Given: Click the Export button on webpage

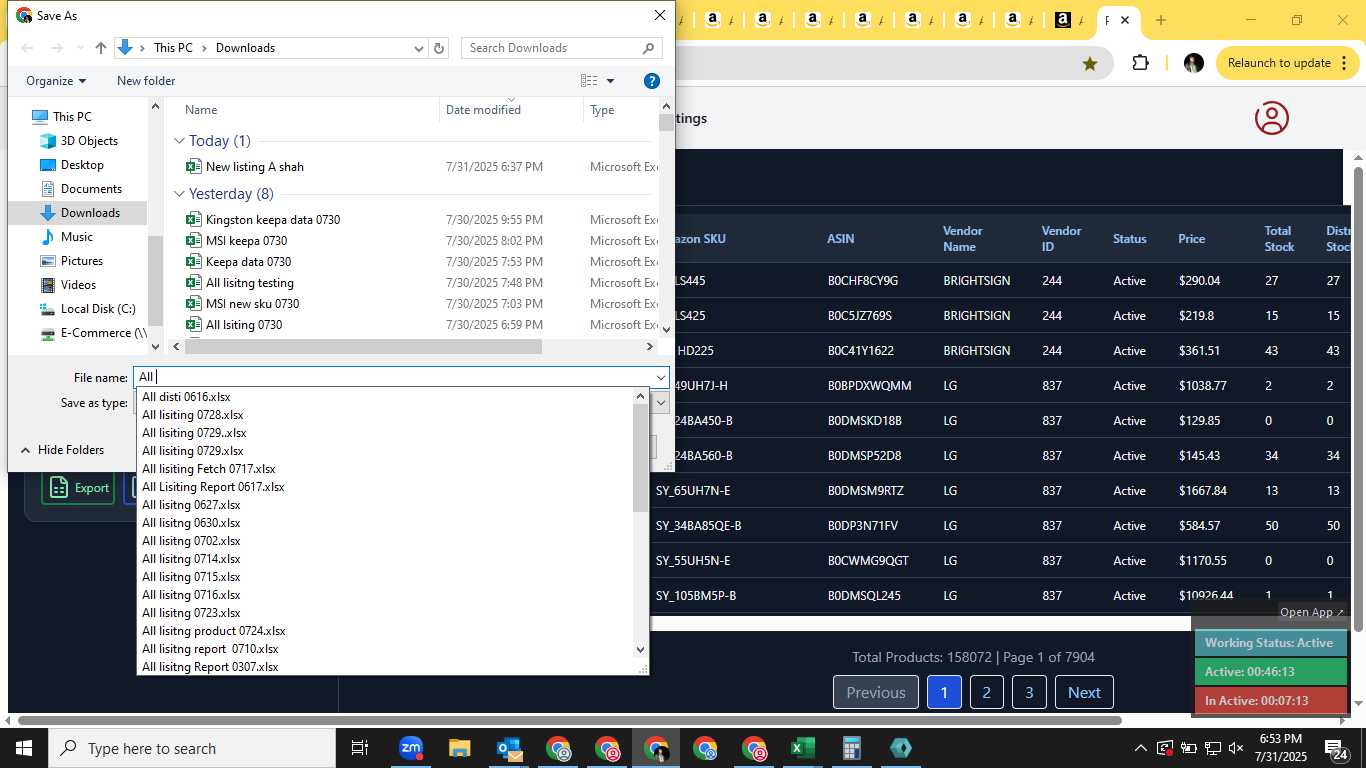Looking at the screenshot, I should [78, 488].
